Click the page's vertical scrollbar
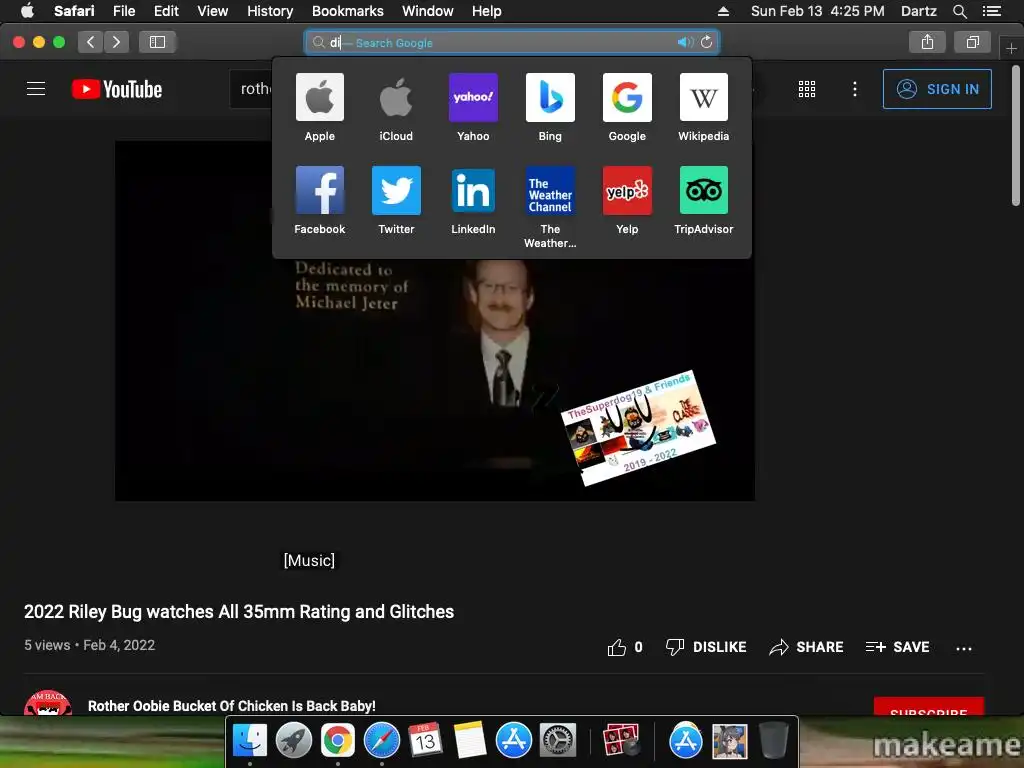 point(1016,135)
